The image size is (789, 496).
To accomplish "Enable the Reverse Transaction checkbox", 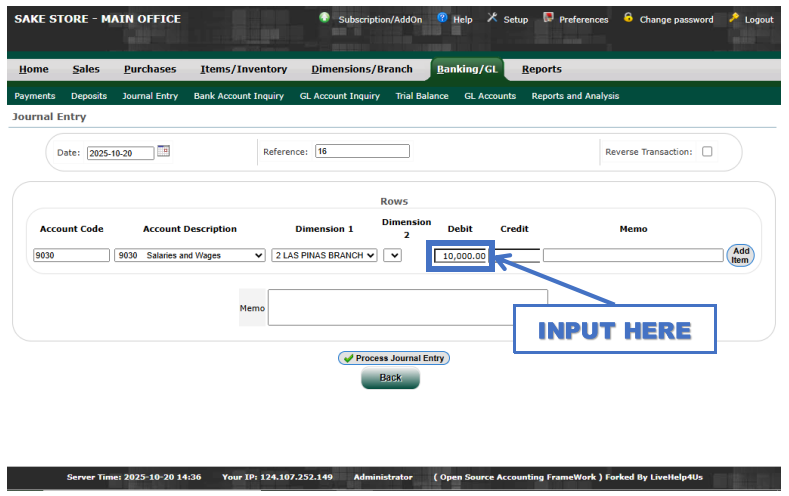I will [x=707, y=152].
